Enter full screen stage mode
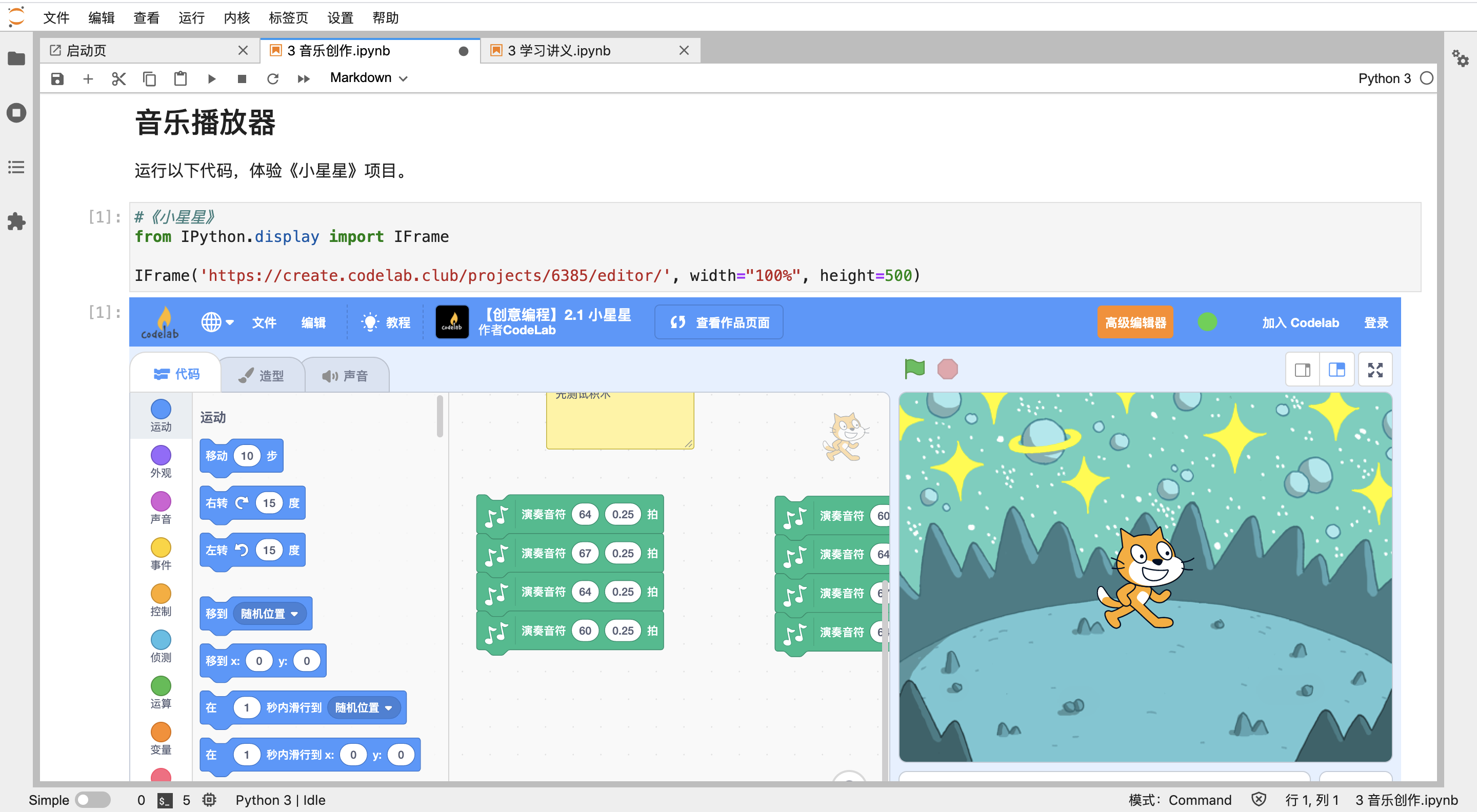Image resolution: width=1477 pixels, height=812 pixels. click(1375, 370)
